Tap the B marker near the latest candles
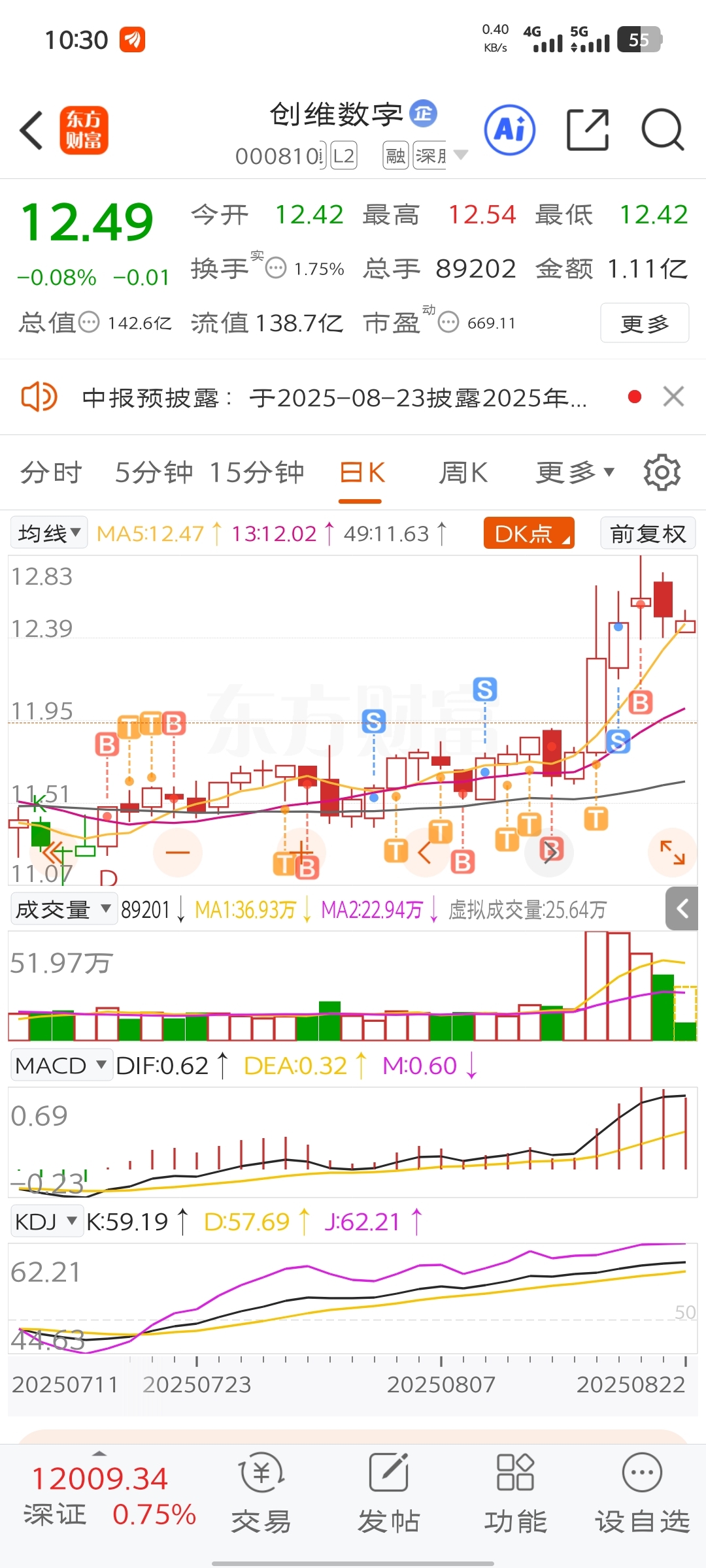706x1568 pixels. point(641,702)
